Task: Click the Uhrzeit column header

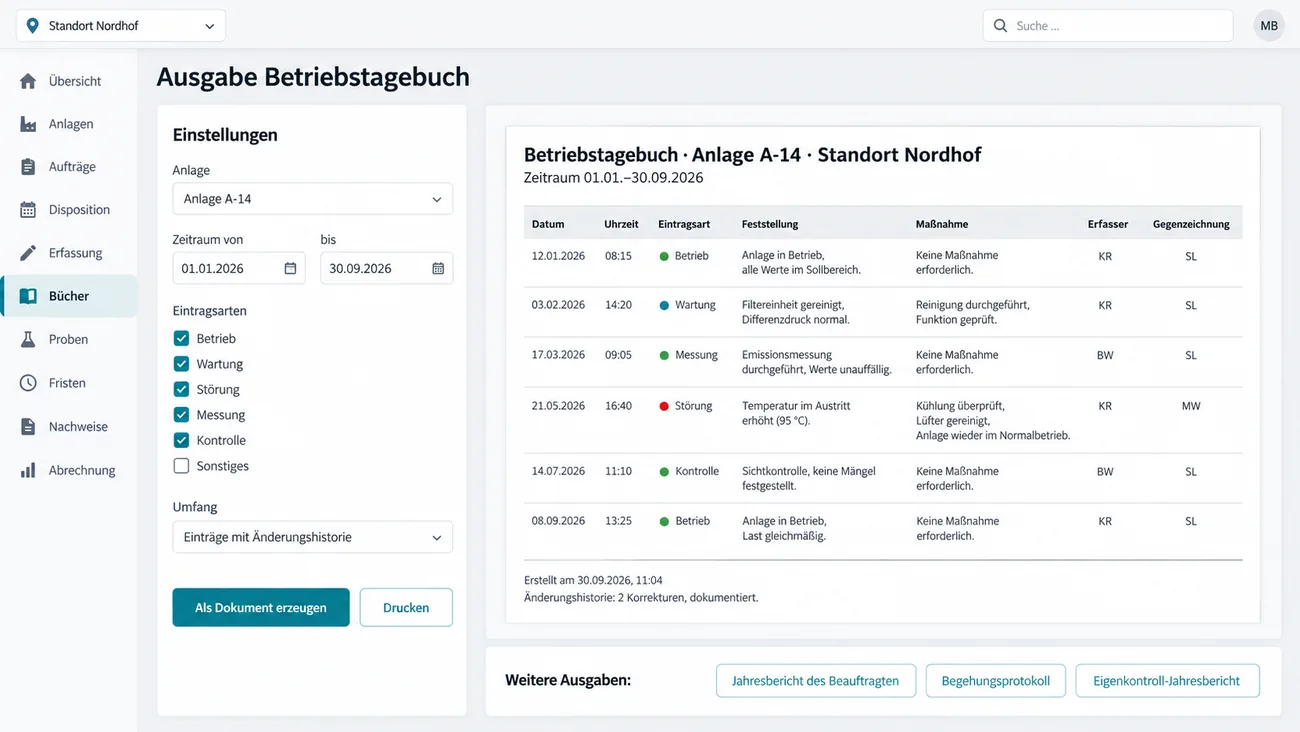Action: click(x=621, y=224)
